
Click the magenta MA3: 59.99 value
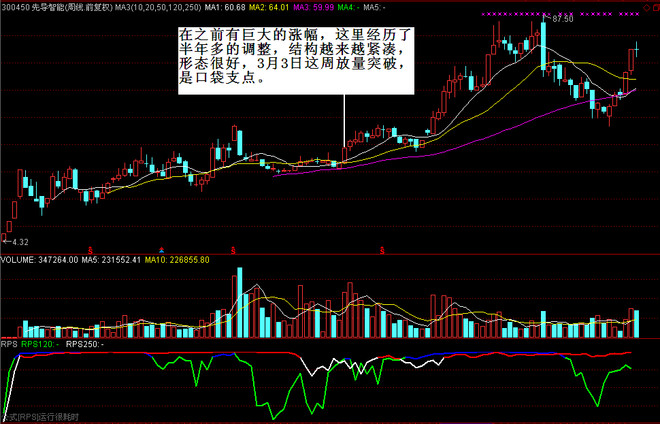(x=314, y=7)
